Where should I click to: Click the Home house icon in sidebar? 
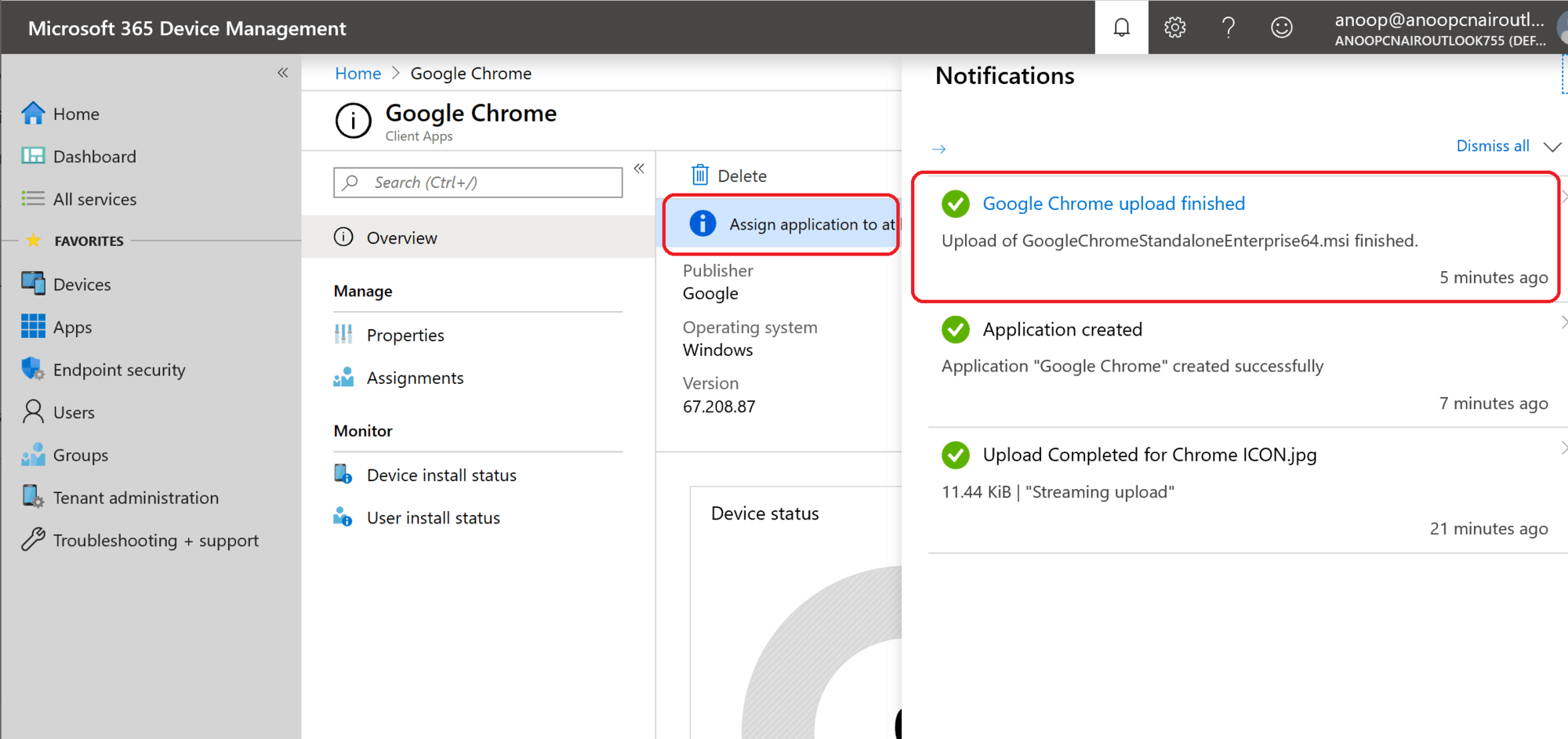coord(33,114)
